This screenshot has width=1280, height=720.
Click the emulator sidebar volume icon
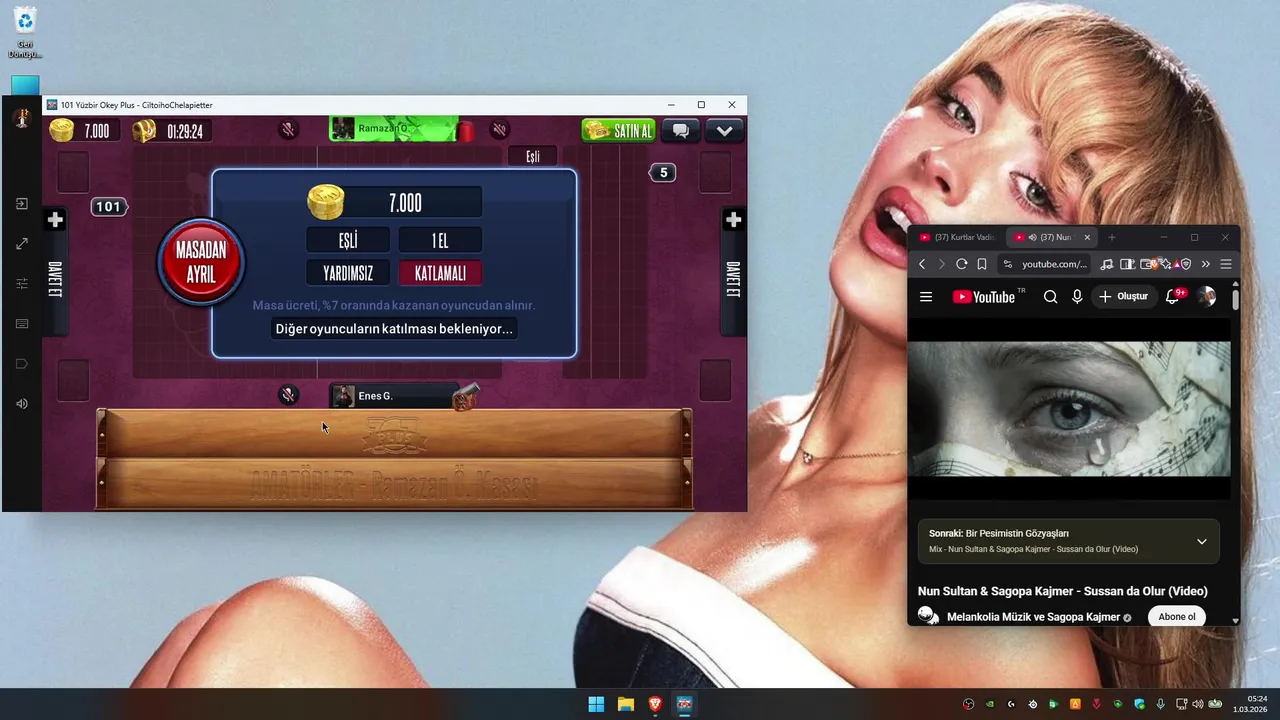(x=22, y=404)
